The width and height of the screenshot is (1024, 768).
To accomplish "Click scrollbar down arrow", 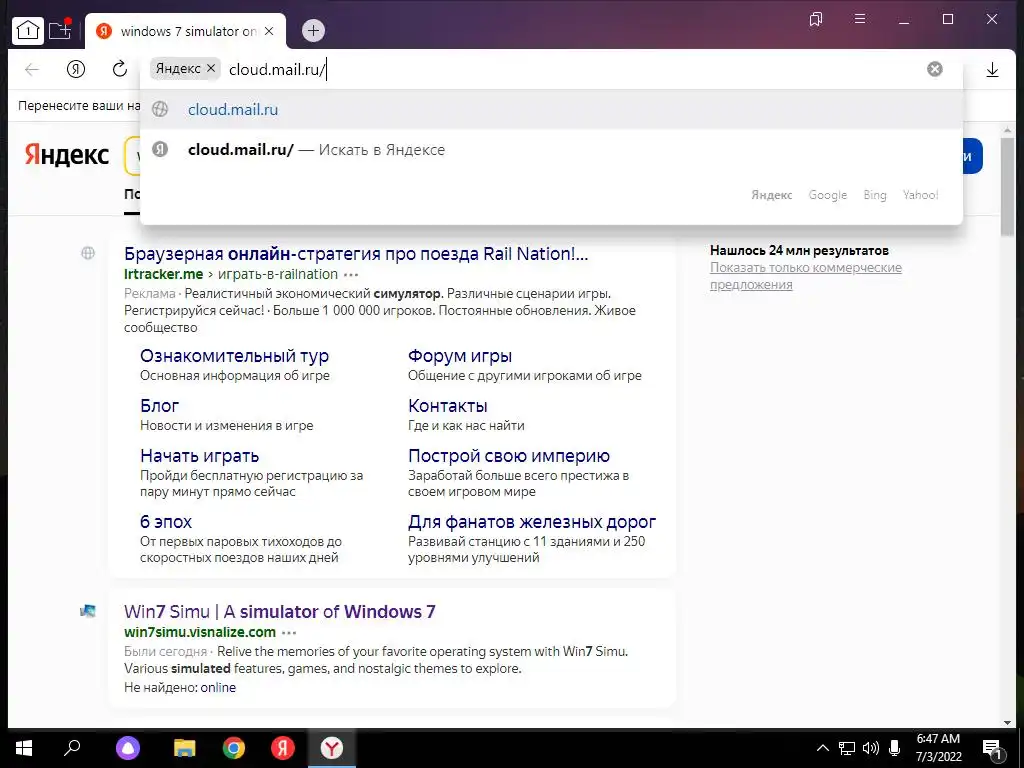I will point(1007,722).
